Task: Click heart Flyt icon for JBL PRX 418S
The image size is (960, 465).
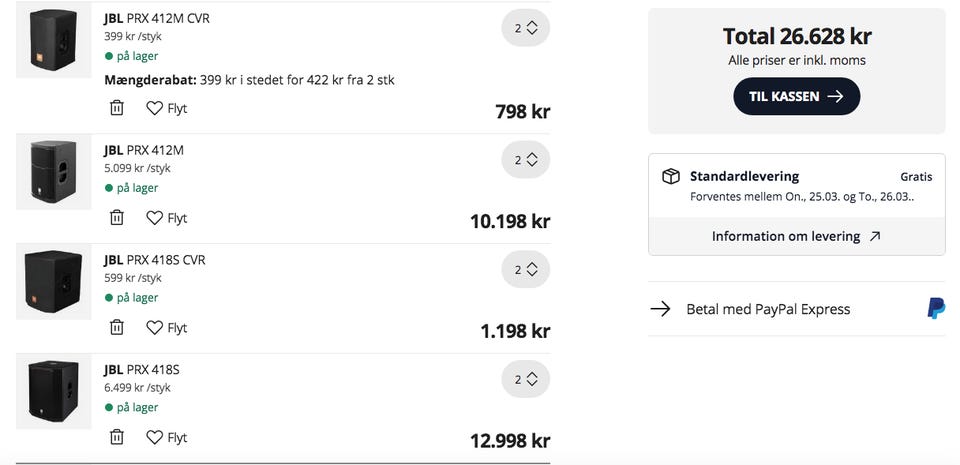Action: 154,437
